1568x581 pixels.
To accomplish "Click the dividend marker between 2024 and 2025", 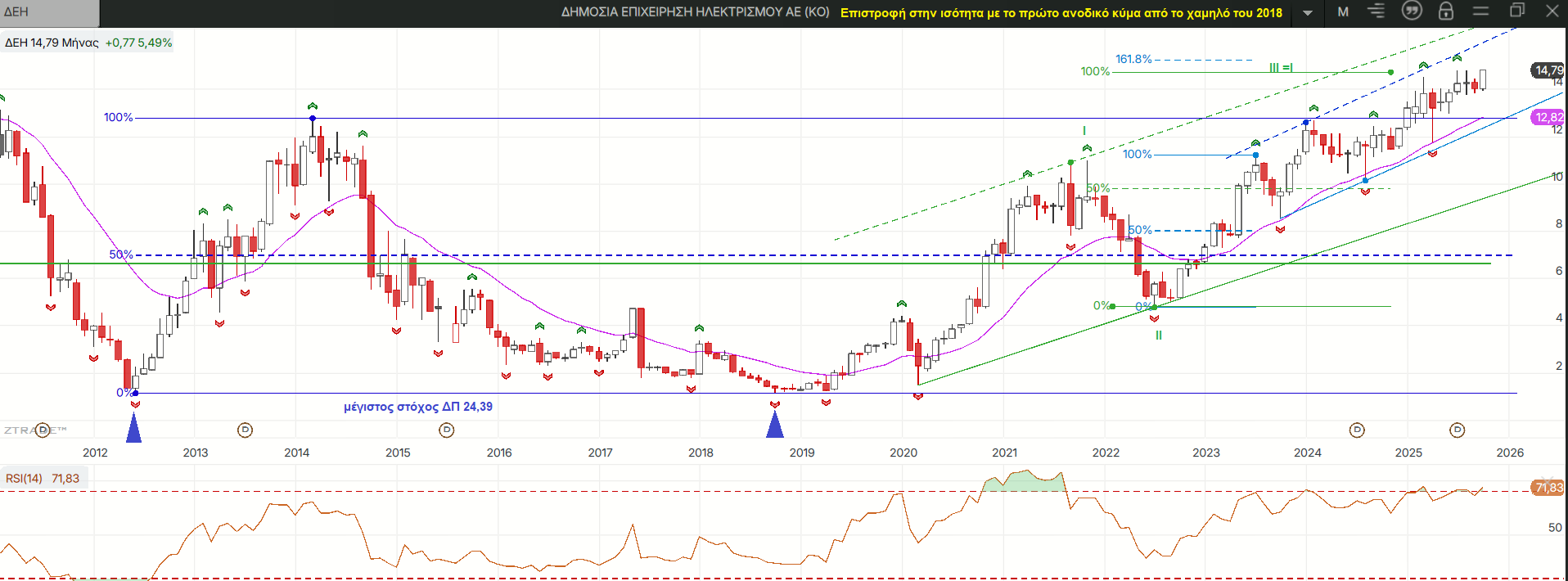I will point(1357,430).
